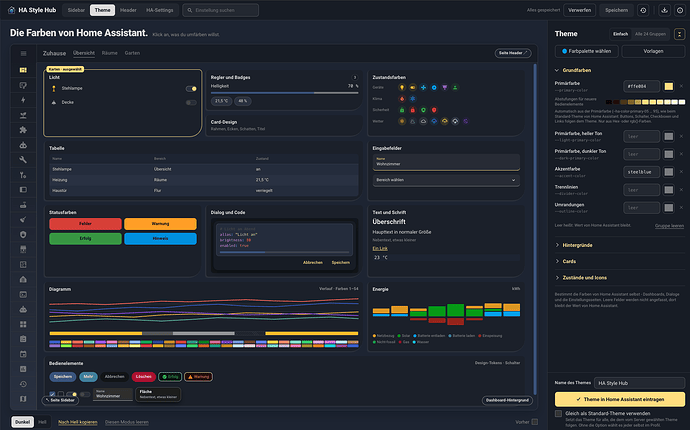Click the HA Style Hub home logo
The width and height of the screenshot is (690, 430).
coord(11,10)
